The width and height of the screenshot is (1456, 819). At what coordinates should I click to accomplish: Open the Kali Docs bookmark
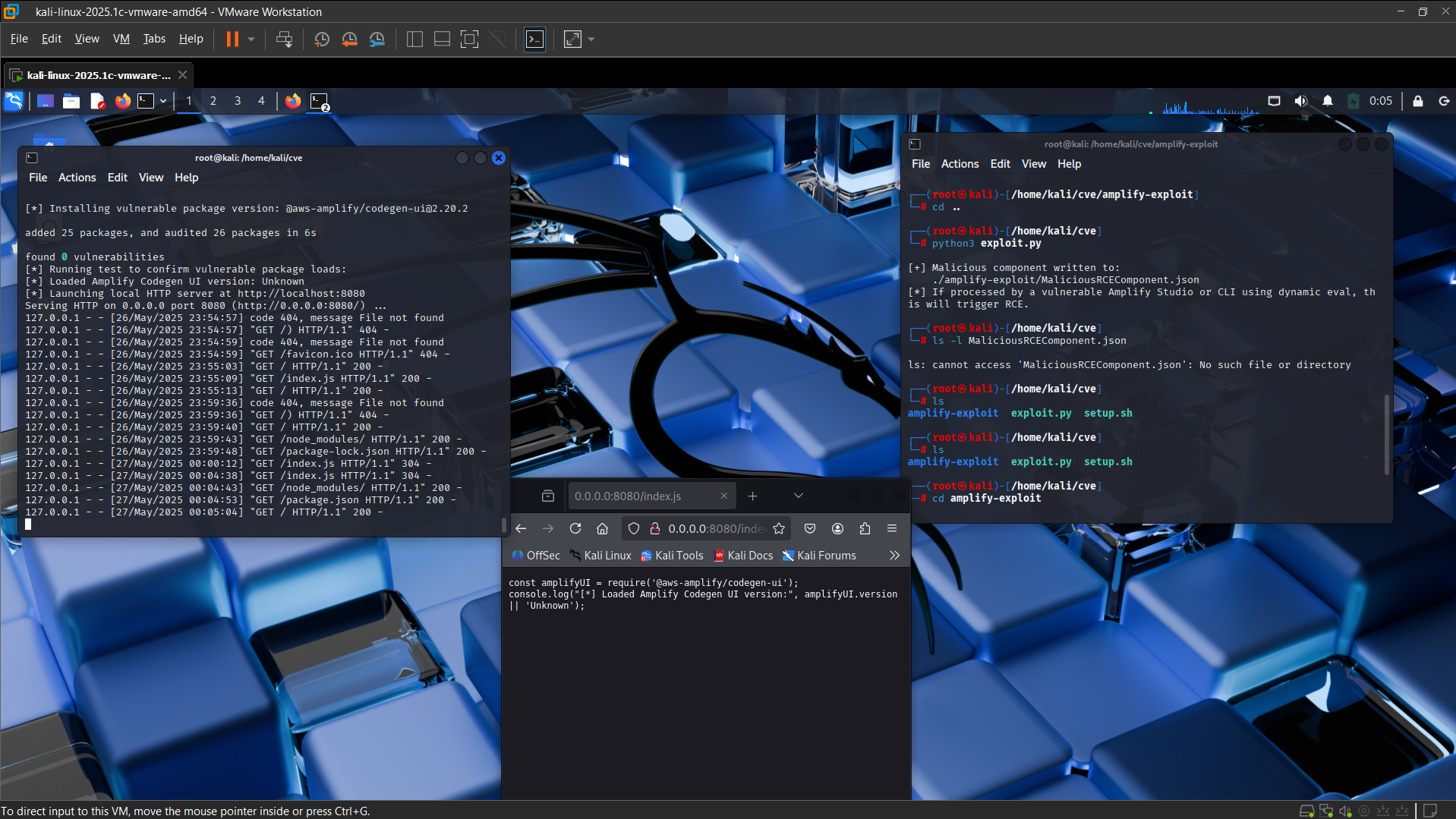743,556
